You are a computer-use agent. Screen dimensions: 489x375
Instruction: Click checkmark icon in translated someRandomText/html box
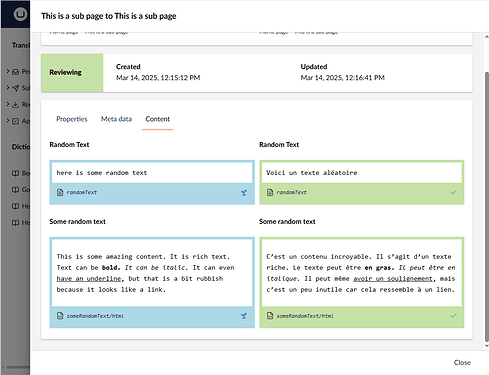point(454,316)
